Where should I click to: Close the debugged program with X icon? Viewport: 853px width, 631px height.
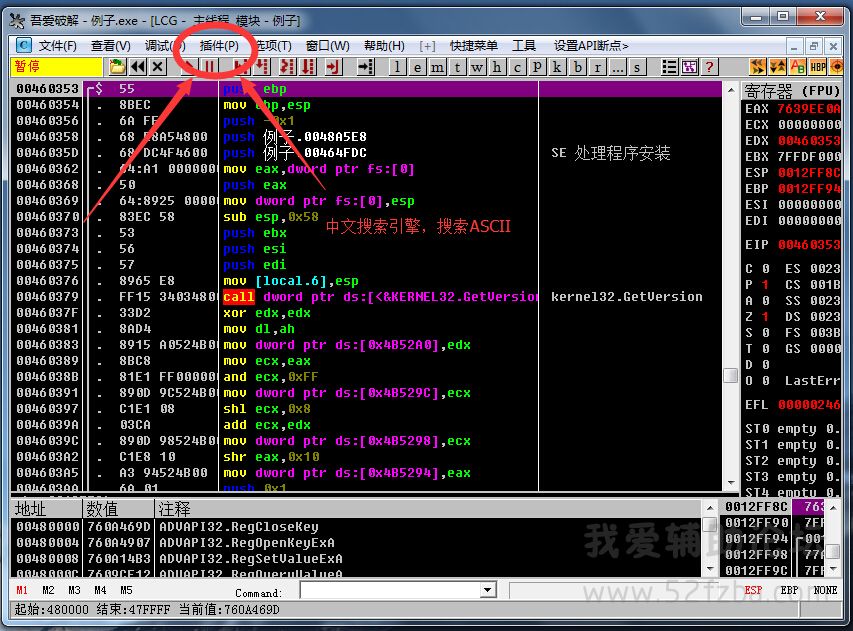pyautogui.click(x=158, y=67)
